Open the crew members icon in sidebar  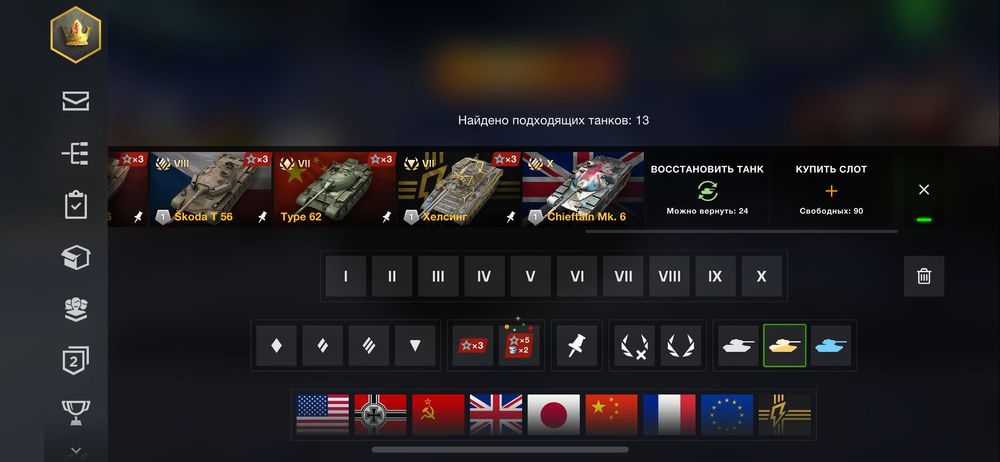[x=75, y=309]
